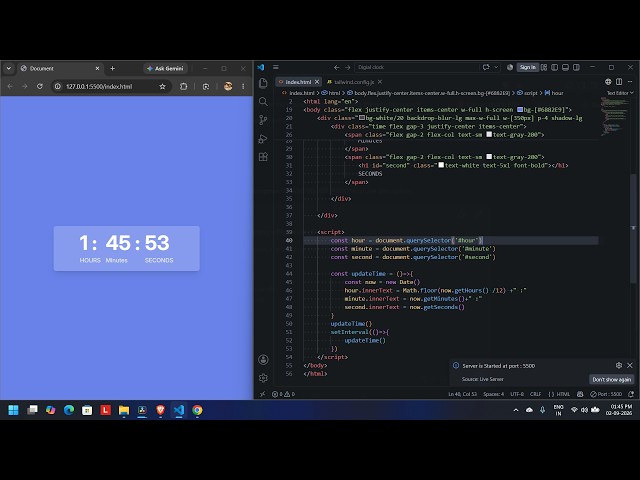Open Chrome tab search dropdown arrow
The height and width of the screenshot is (480, 640).
pyautogui.click(x=9, y=69)
